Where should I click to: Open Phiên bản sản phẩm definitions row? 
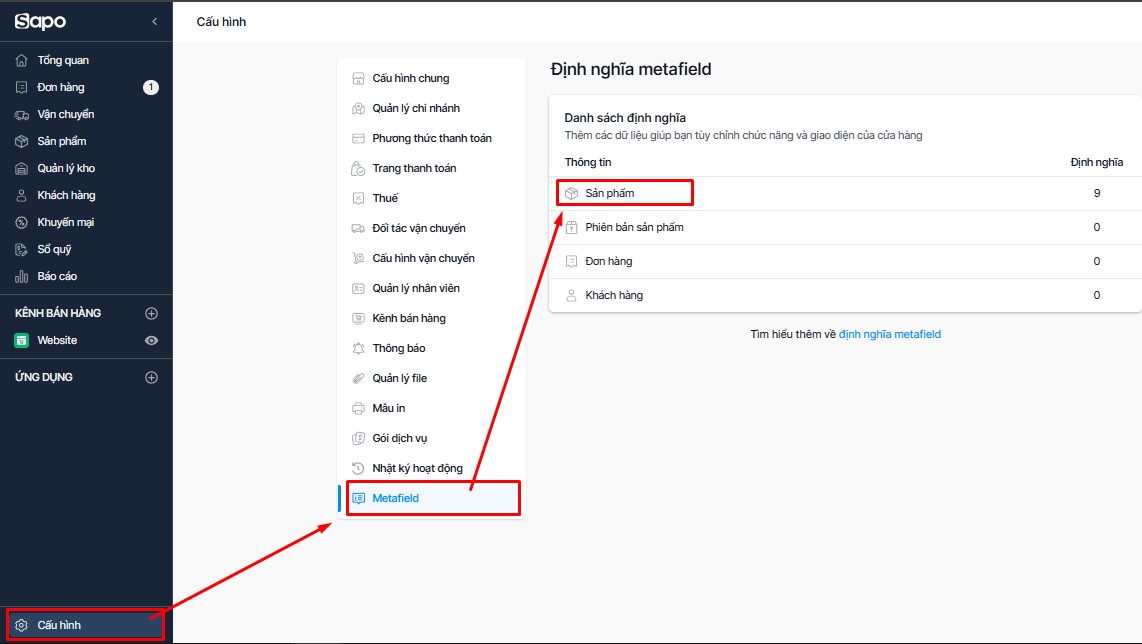(x=845, y=227)
